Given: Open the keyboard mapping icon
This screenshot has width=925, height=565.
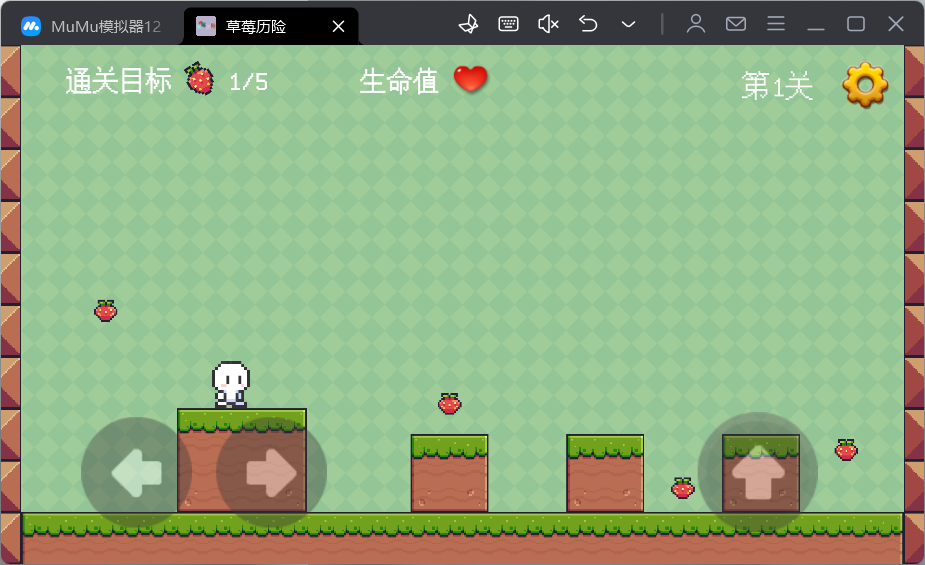Looking at the screenshot, I should click(x=508, y=24).
